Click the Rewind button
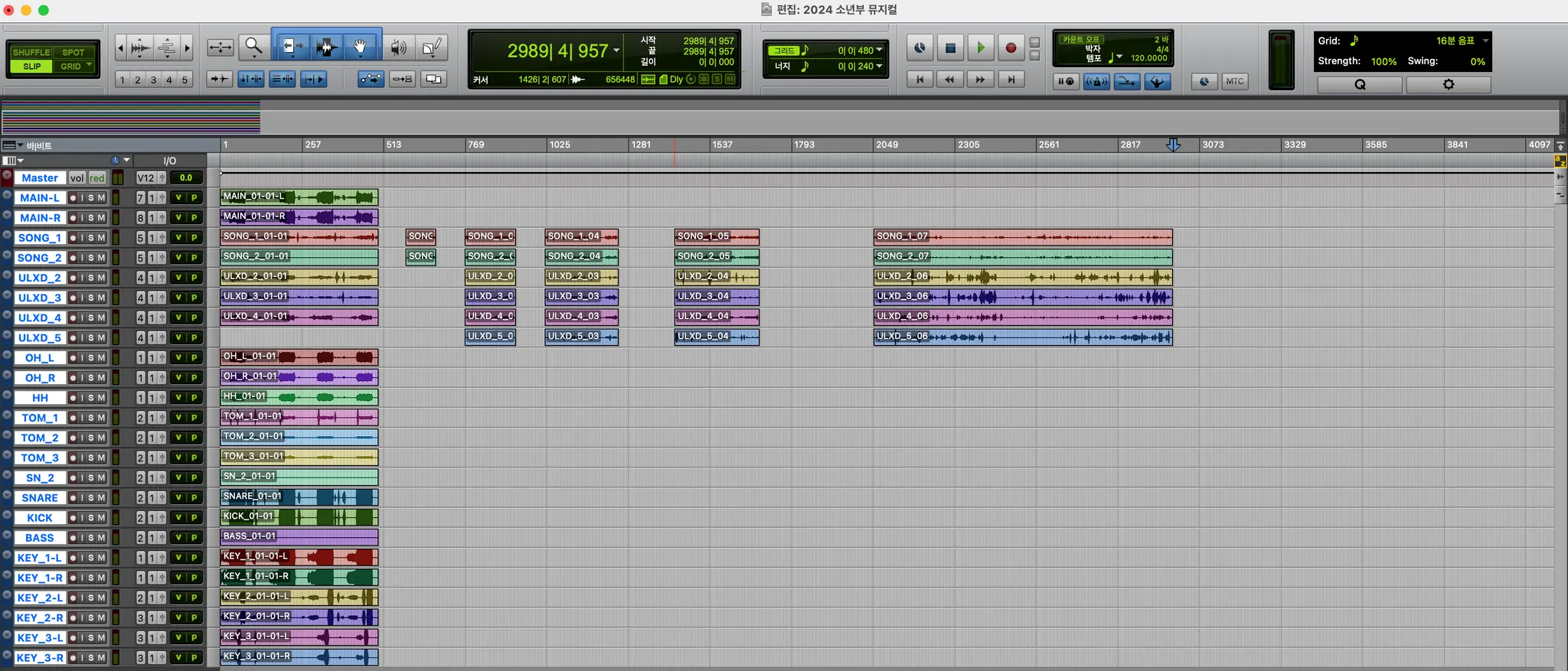The height and width of the screenshot is (671, 1568). 949,79
